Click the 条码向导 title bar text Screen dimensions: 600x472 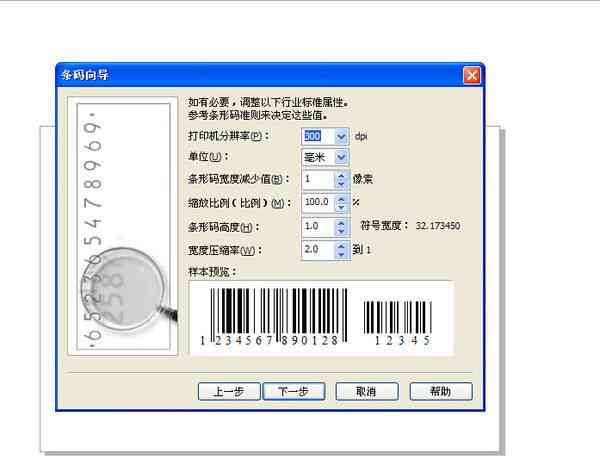coord(85,75)
